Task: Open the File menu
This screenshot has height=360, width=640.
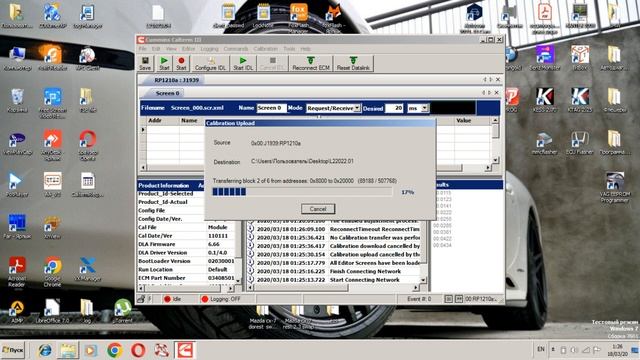Action: [x=142, y=49]
